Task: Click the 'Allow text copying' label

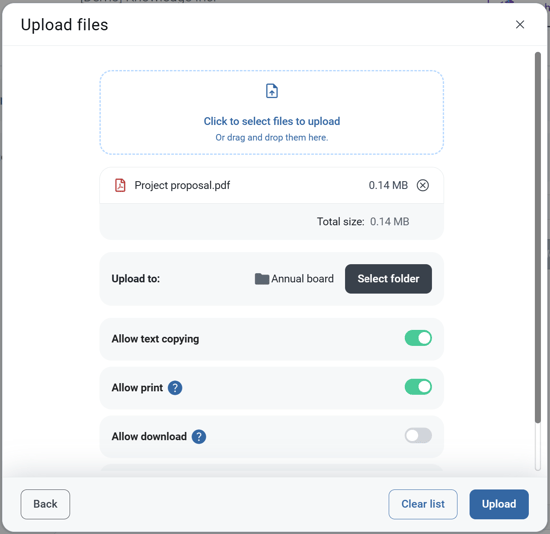Action: pyautogui.click(x=155, y=339)
